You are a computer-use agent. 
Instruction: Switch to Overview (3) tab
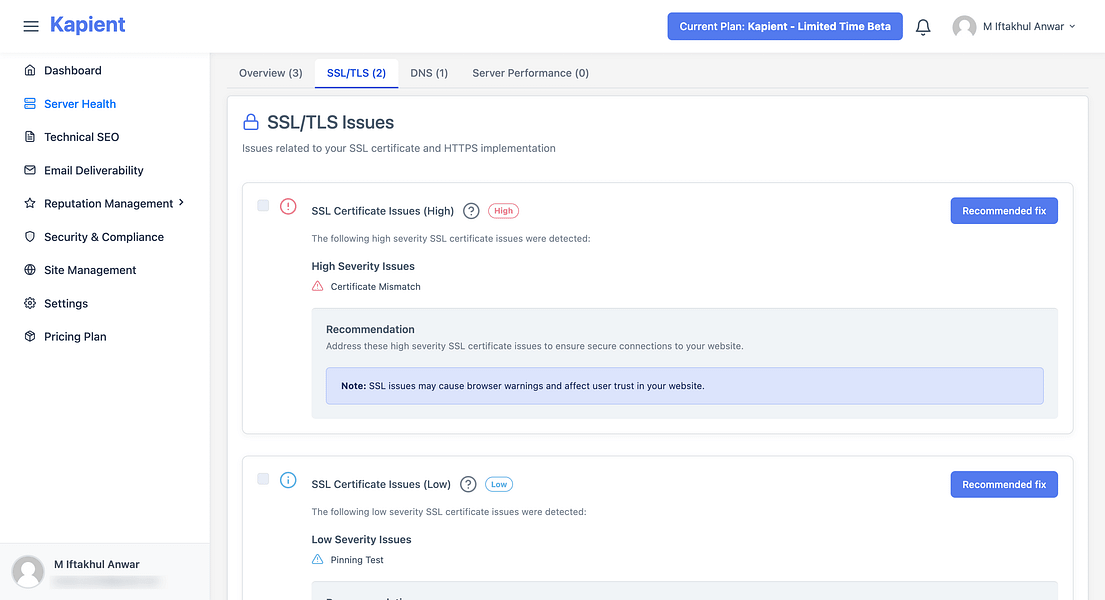[271, 73]
